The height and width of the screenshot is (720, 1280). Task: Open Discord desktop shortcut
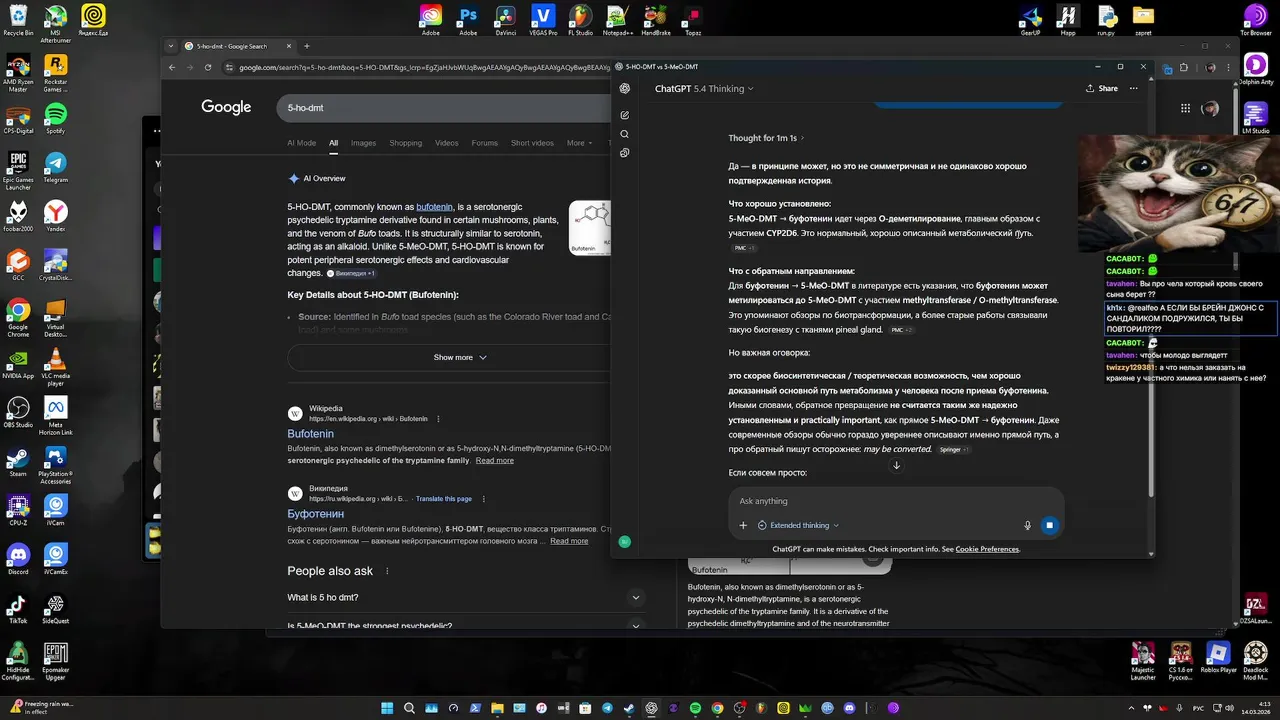(18, 559)
